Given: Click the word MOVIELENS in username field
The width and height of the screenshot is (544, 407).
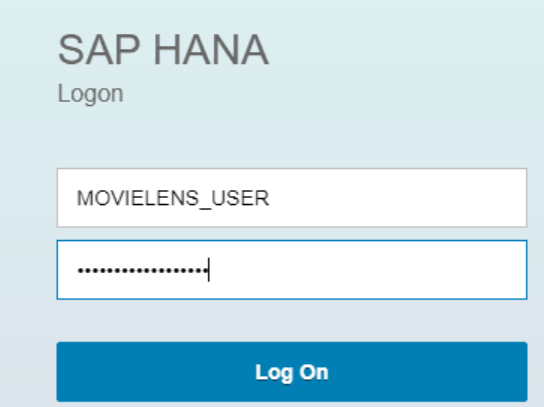Looking at the screenshot, I should pyautogui.click(x=138, y=198).
